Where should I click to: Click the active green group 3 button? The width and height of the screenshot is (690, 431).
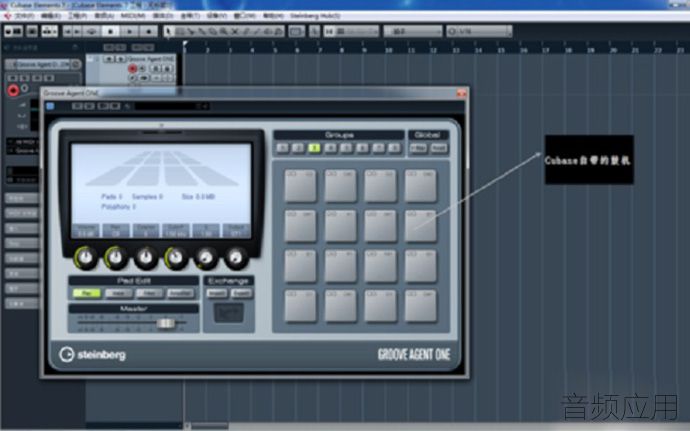[314, 148]
